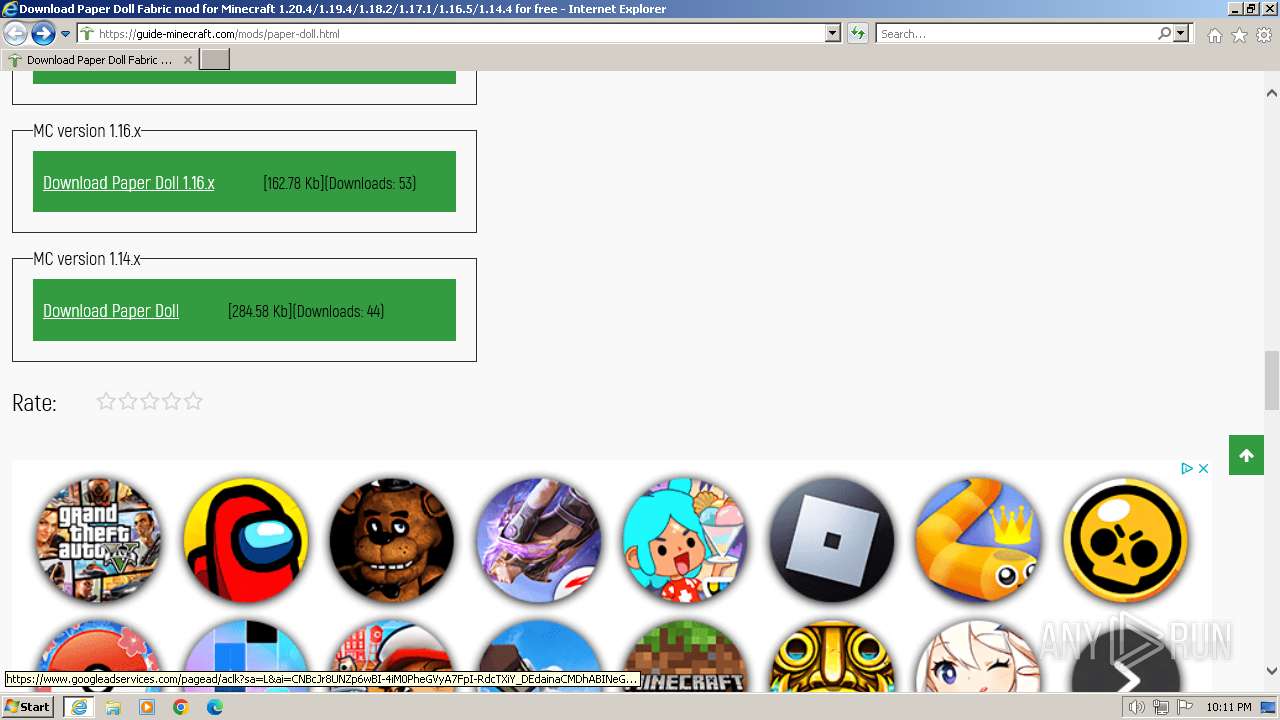This screenshot has height=720, width=1280.
Task: Open the Temple Run golden idol icon
Action: tap(832, 655)
